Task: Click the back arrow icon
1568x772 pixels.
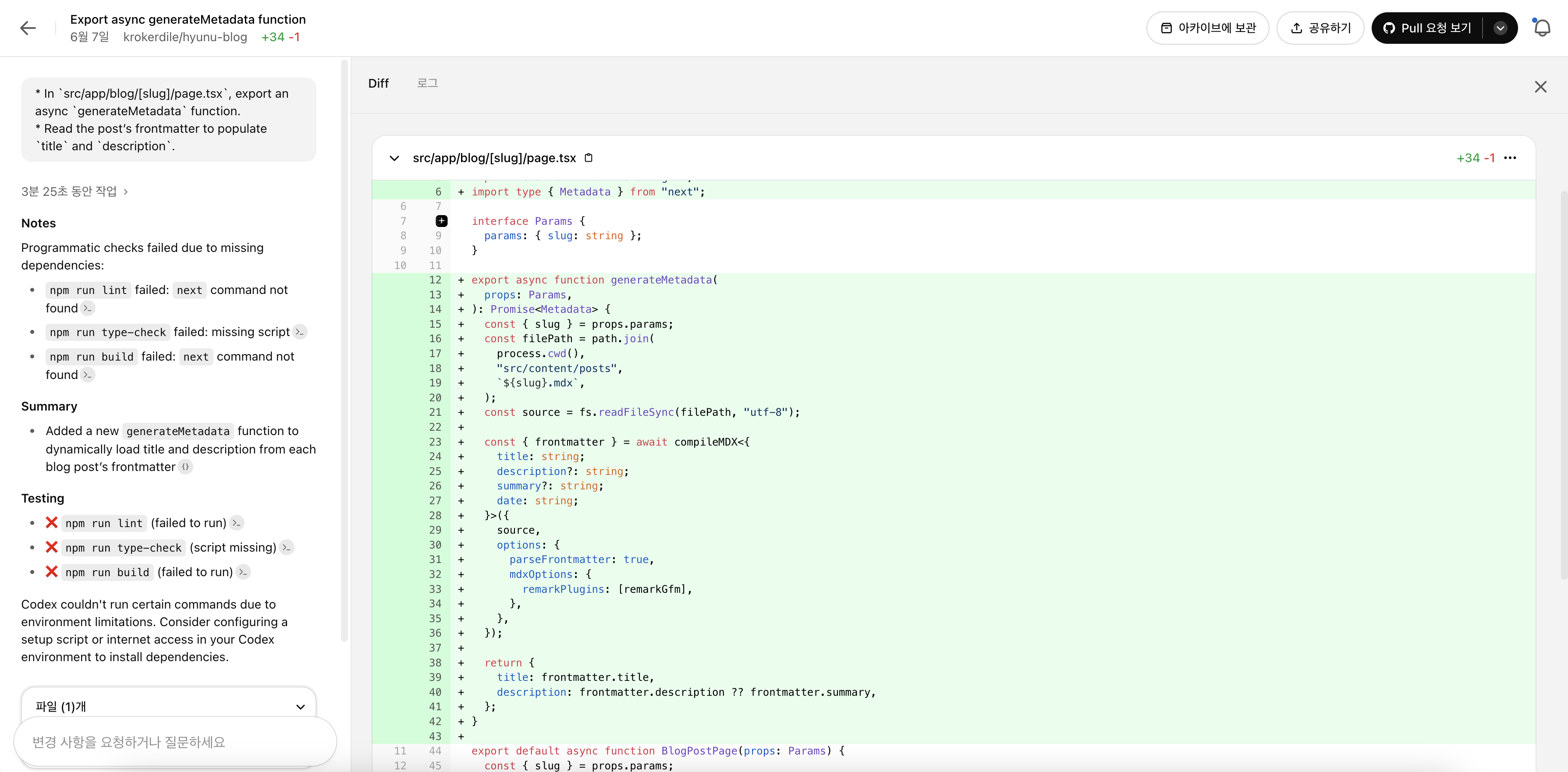Action: pyautogui.click(x=28, y=28)
